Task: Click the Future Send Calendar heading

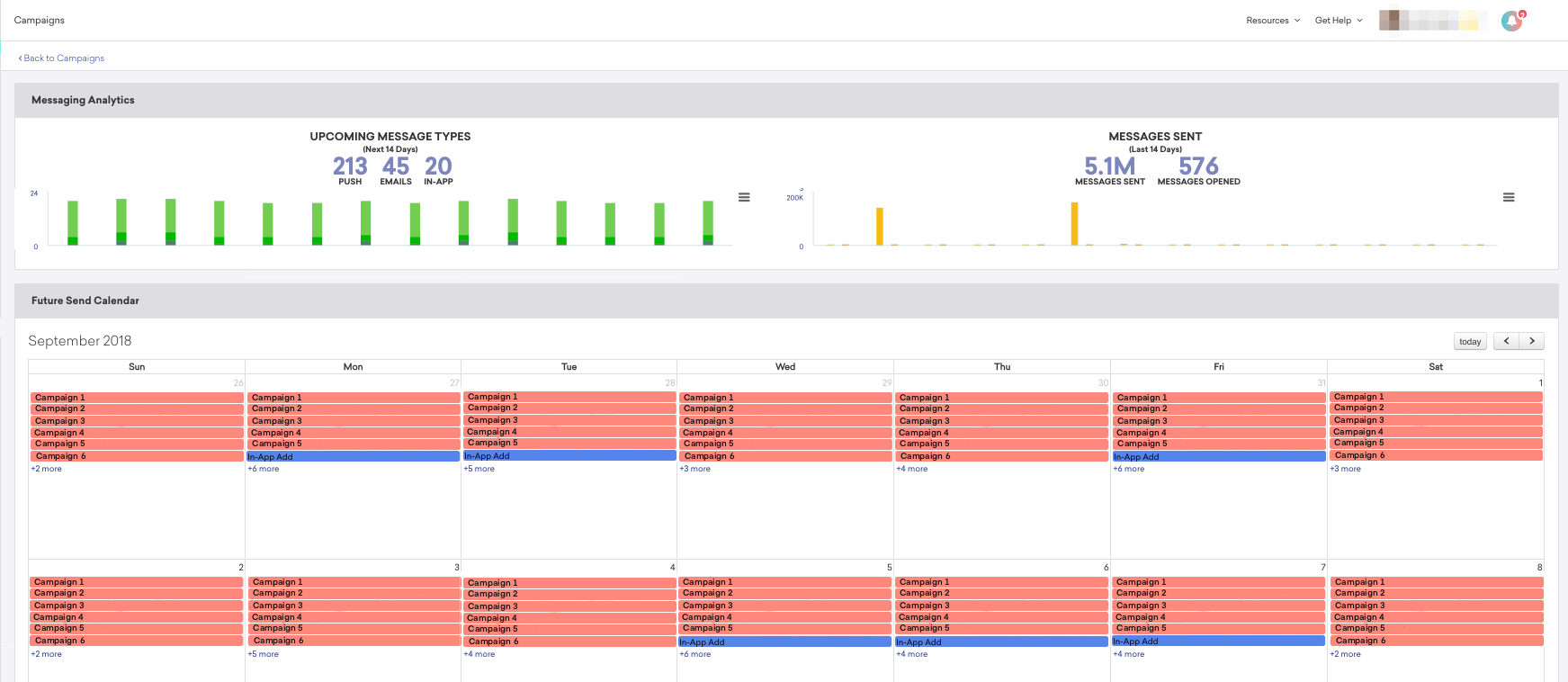Action: click(x=85, y=301)
